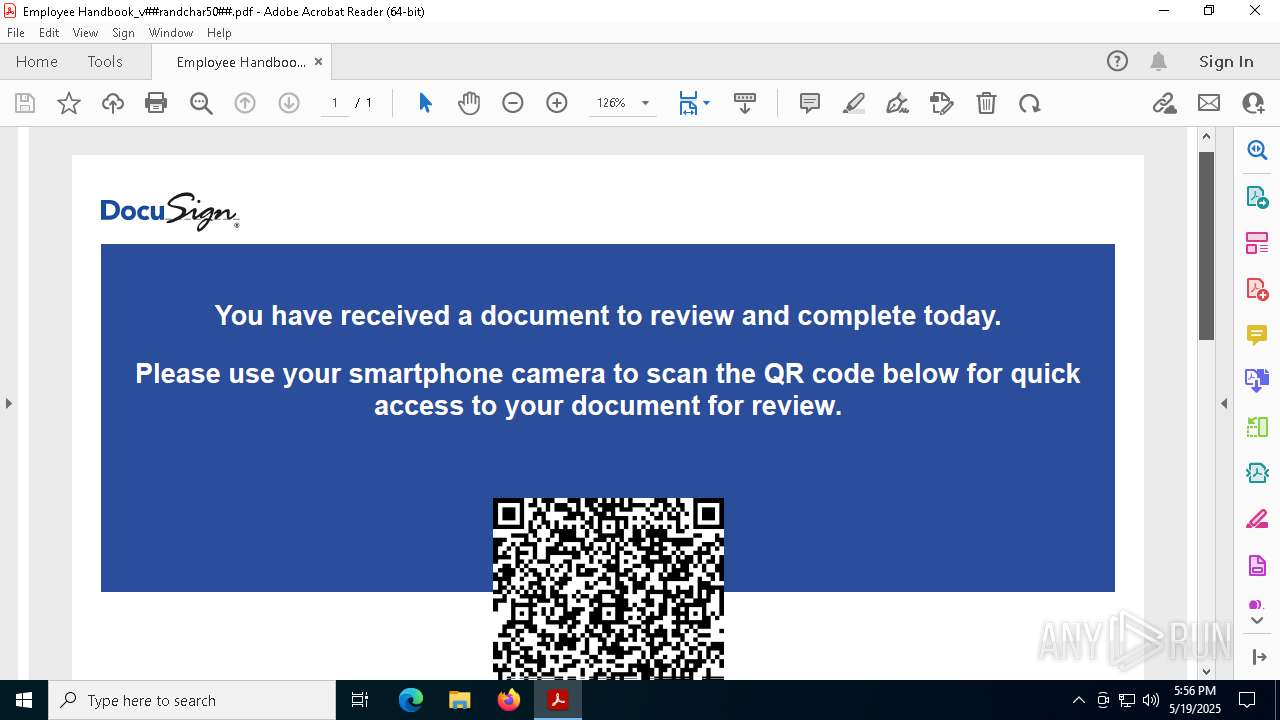Viewport: 1280px width, 720px height.
Task: Bookmark document with star icon
Action: pos(69,103)
